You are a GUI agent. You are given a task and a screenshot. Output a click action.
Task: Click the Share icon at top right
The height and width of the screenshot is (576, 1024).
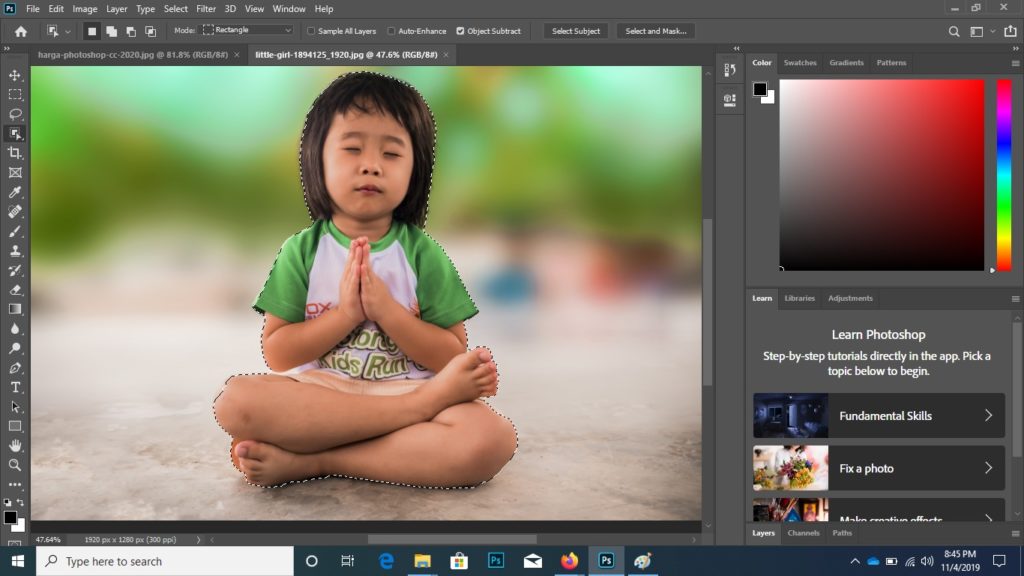coord(1010,31)
